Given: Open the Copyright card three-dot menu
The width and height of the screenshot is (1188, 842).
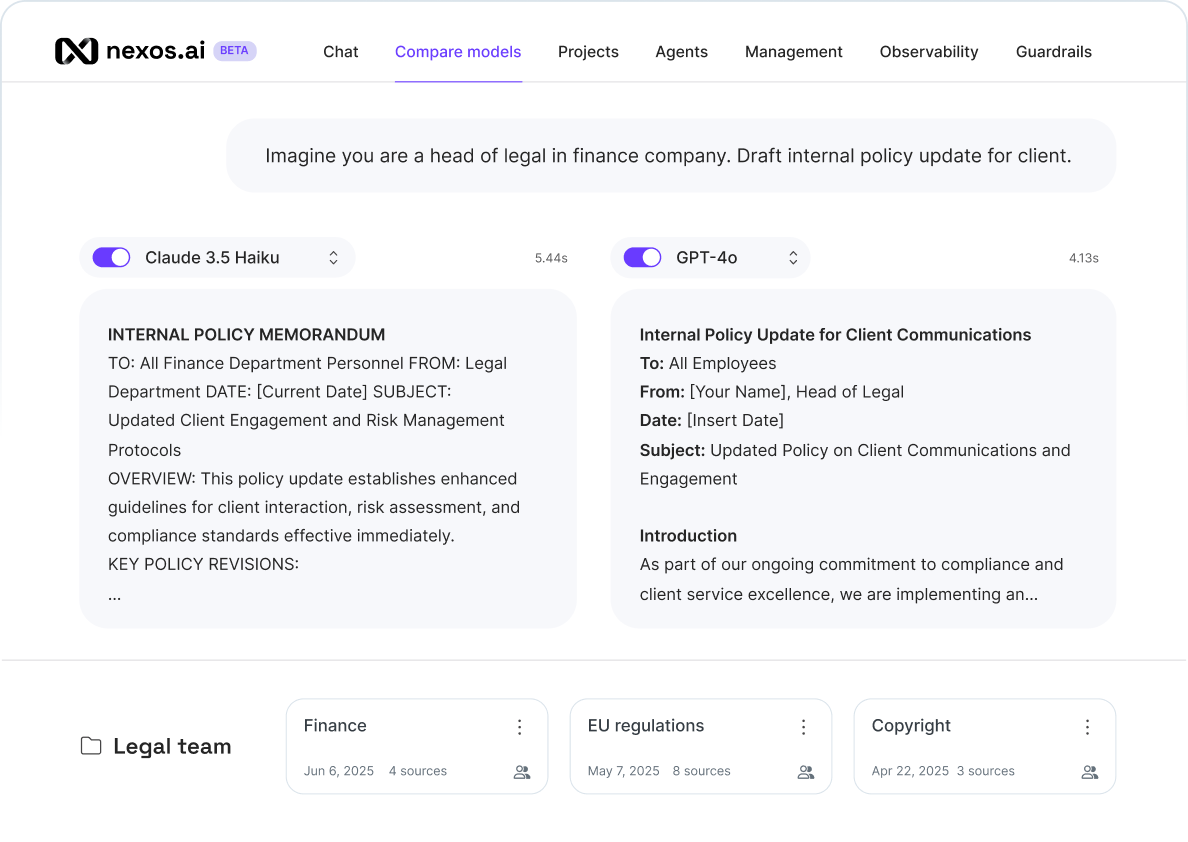Looking at the screenshot, I should tap(1087, 727).
